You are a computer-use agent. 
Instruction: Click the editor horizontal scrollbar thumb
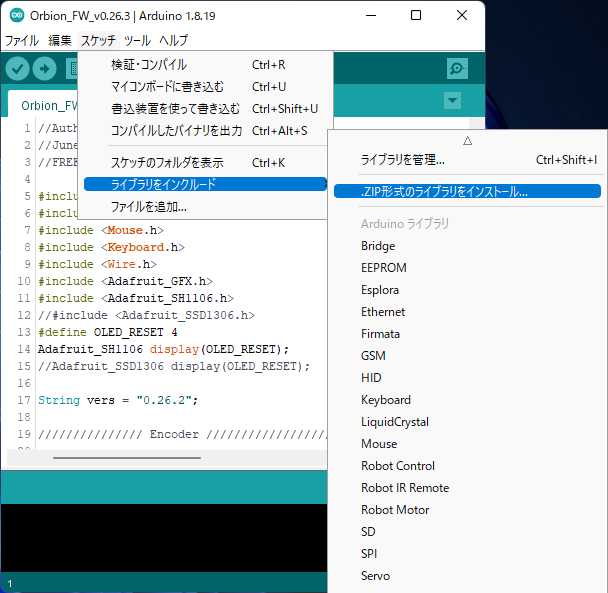tap(127, 458)
